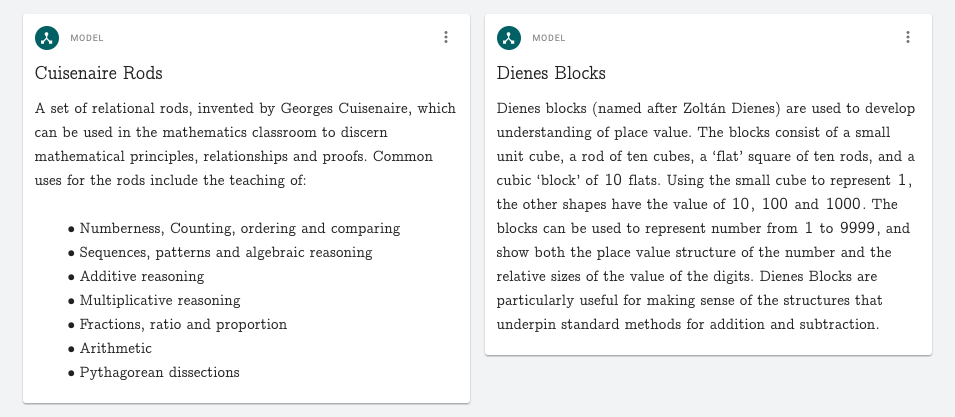Open the Cuisenaire Rods title
The image size is (955, 417).
98,73
